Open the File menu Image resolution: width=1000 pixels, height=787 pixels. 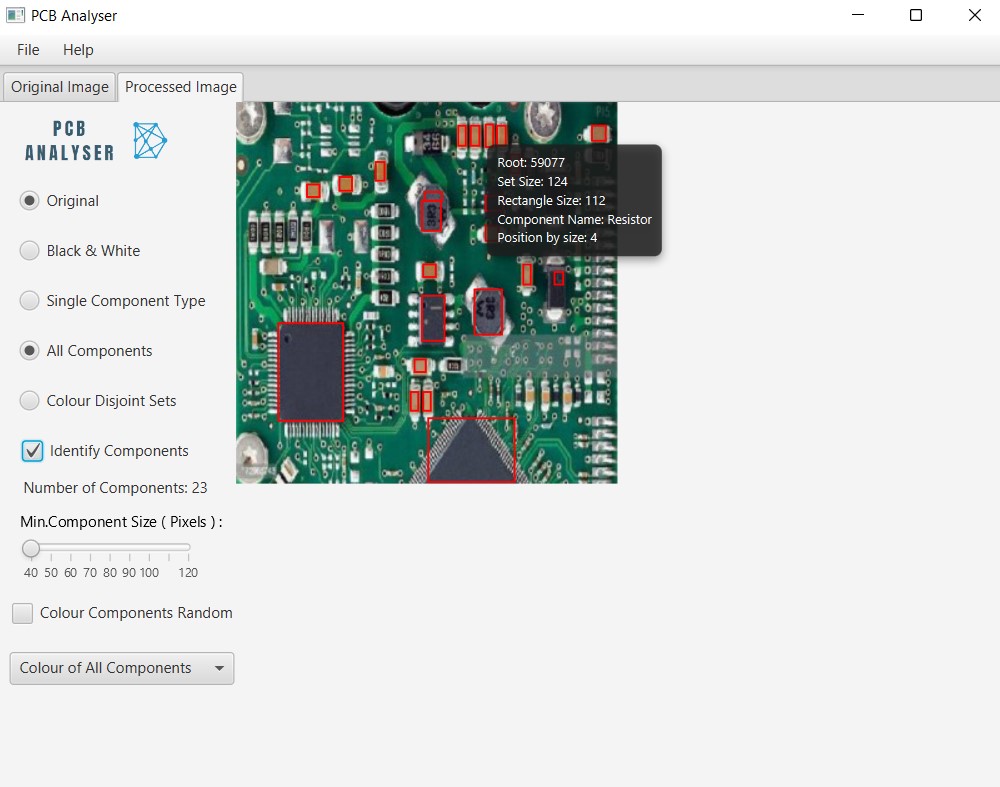point(28,50)
